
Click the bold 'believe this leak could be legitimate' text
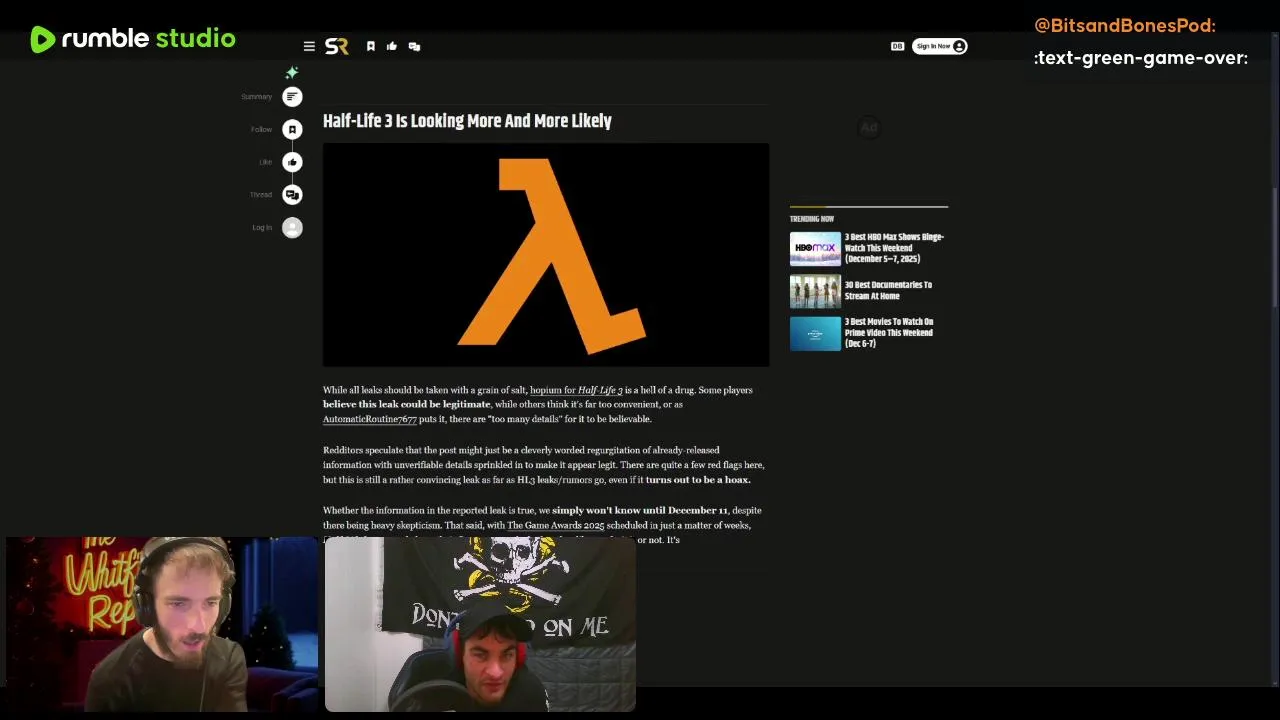(407, 404)
